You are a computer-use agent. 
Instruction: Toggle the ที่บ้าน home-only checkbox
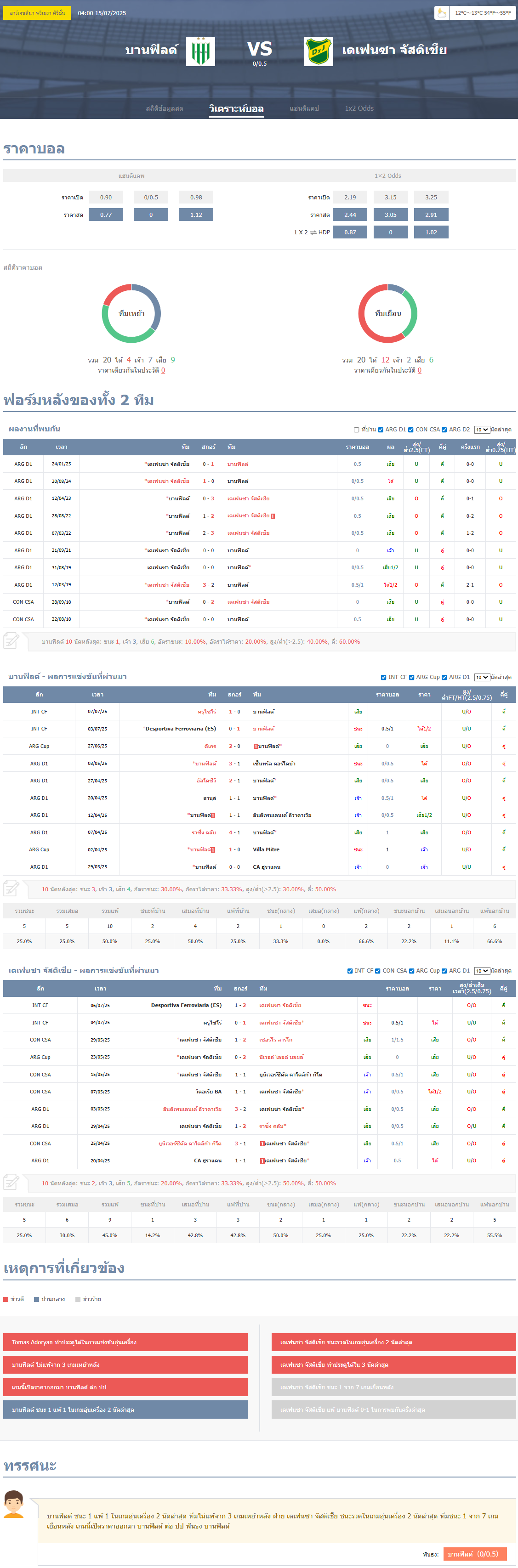point(357,430)
